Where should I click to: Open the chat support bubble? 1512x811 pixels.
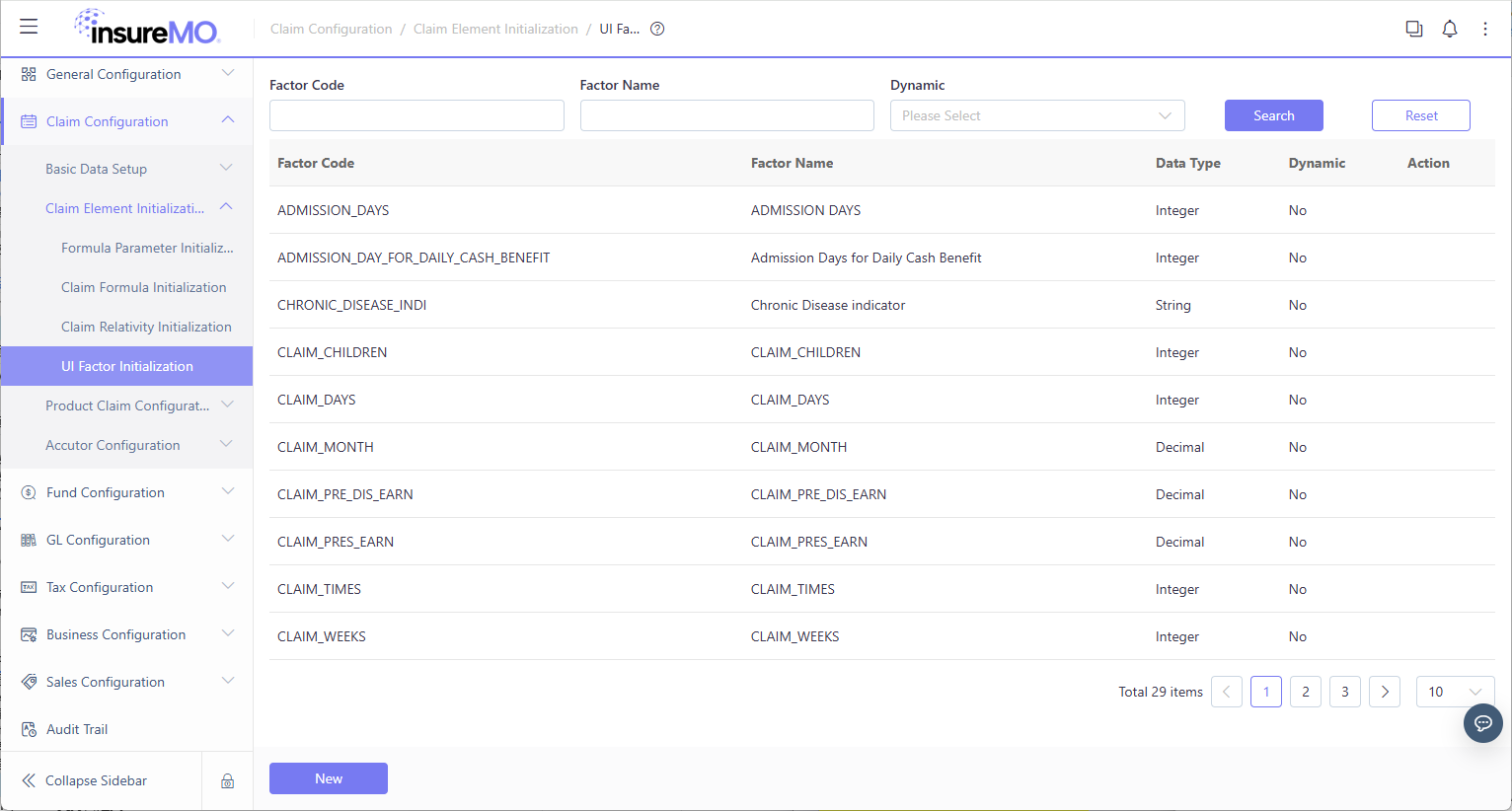(x=1482, y=723)
